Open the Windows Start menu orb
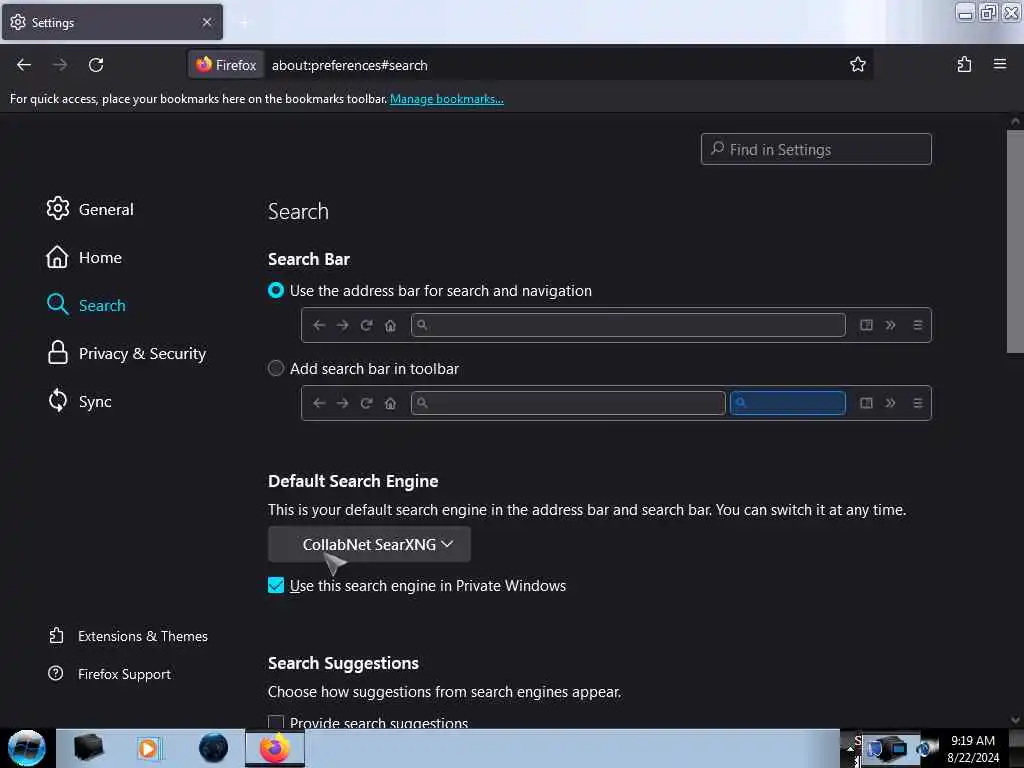The image size is (1024, 768). pos(26,748)
